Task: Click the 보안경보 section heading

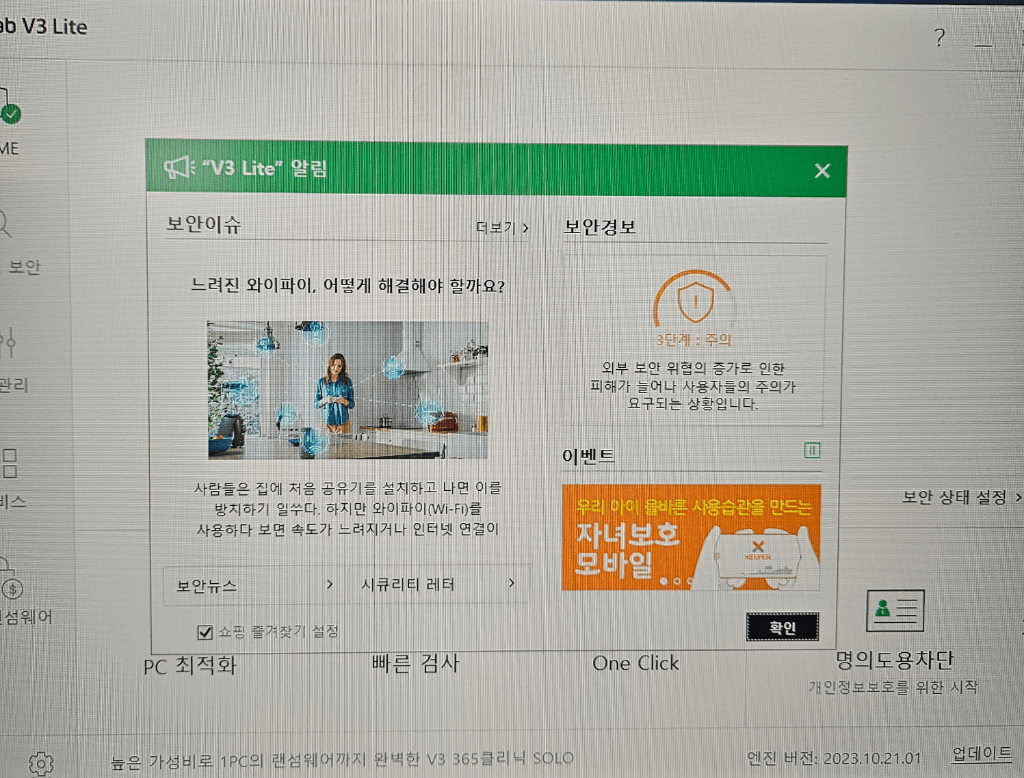Action: click(600, 227)
